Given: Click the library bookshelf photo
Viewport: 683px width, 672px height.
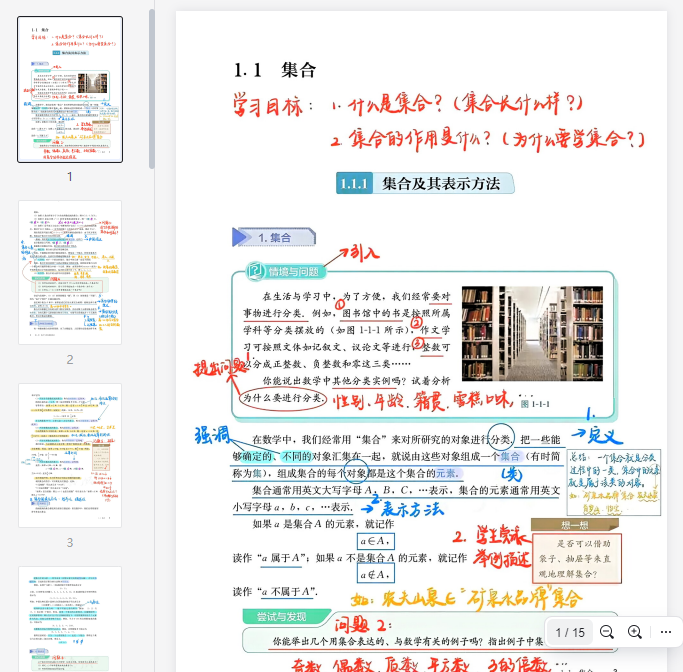Looking at the screenshot, I should (532, 334).
